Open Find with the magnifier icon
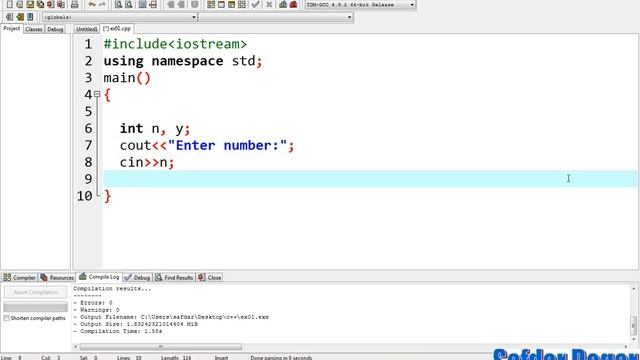Screen dimensions: 640x360 click(118, 4)
